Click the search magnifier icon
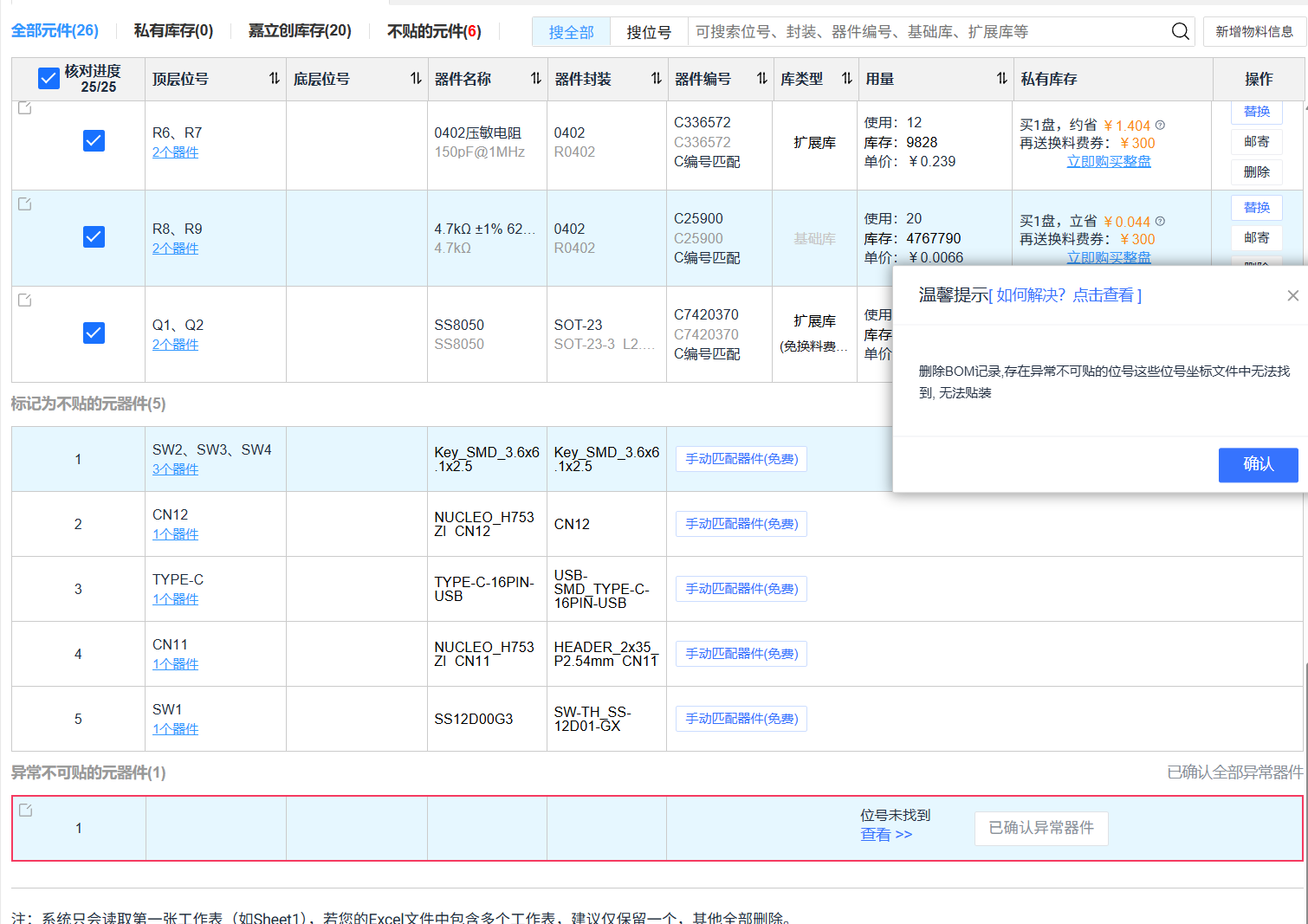 coord(1180,32)
